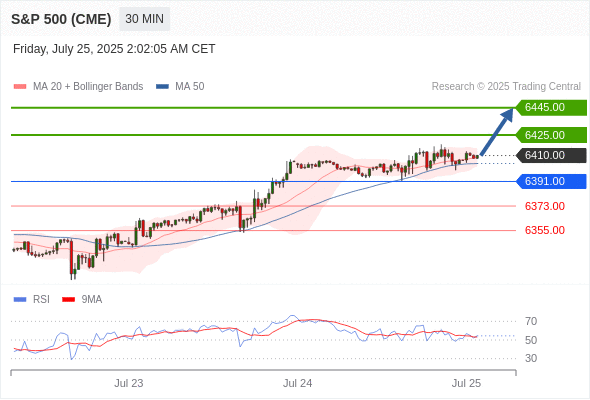
Task: Click the green 6445.00 resistance label
Action: pos(551,108)
